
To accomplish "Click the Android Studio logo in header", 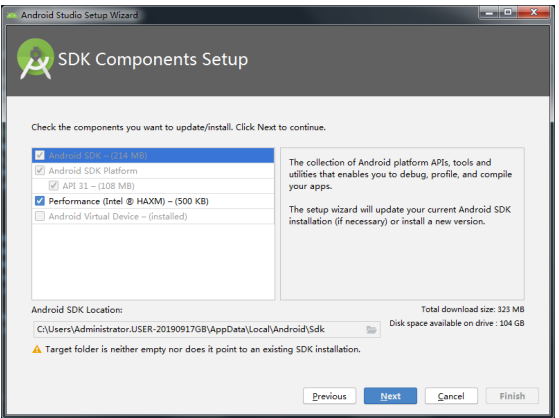I will point(35,58).
